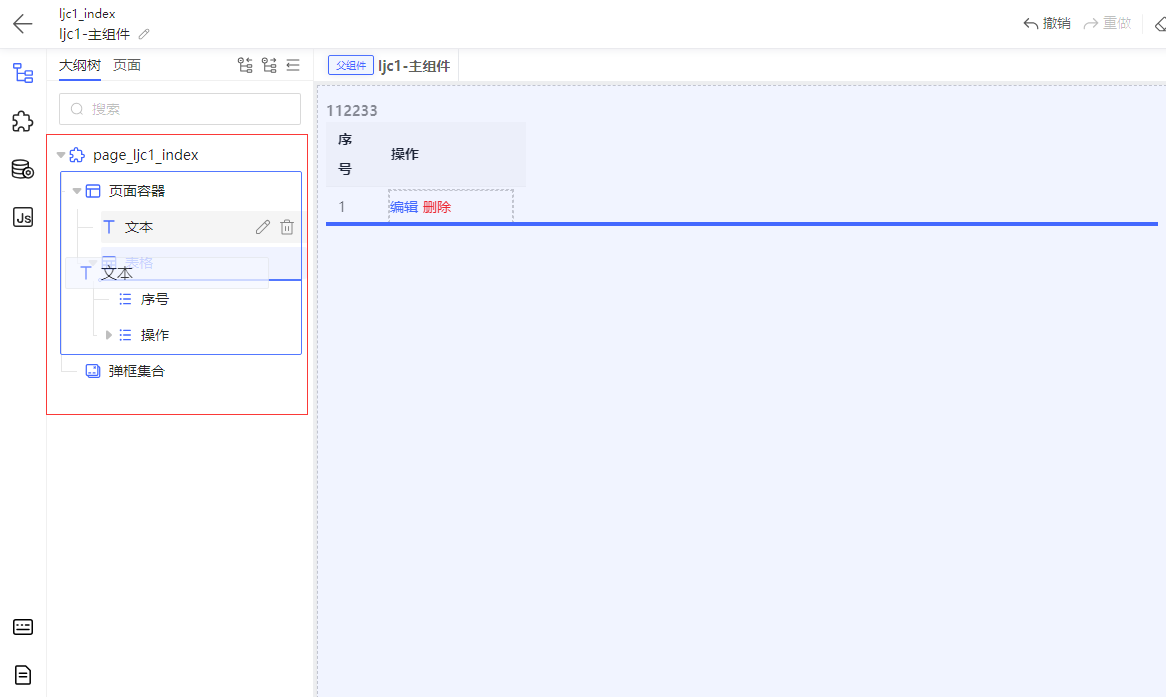Screen dimensions: 1166x697
Task: Open the outline tree sidebar icon
Action: pos(23,73)
